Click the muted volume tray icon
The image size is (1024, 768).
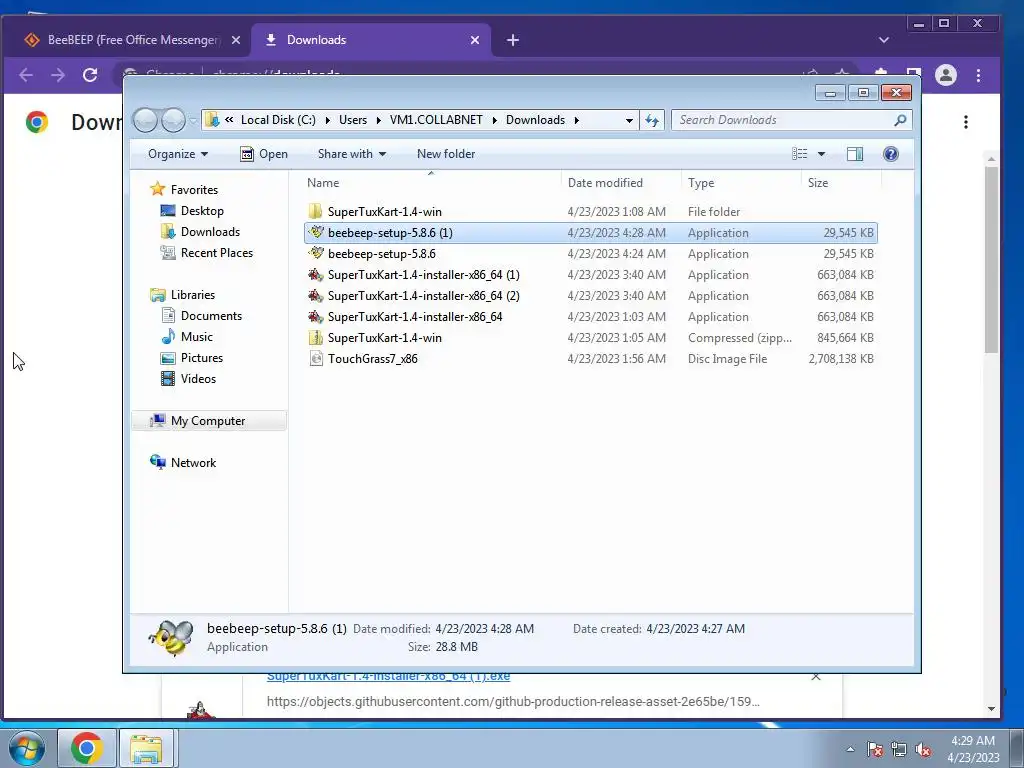point(923,749)
